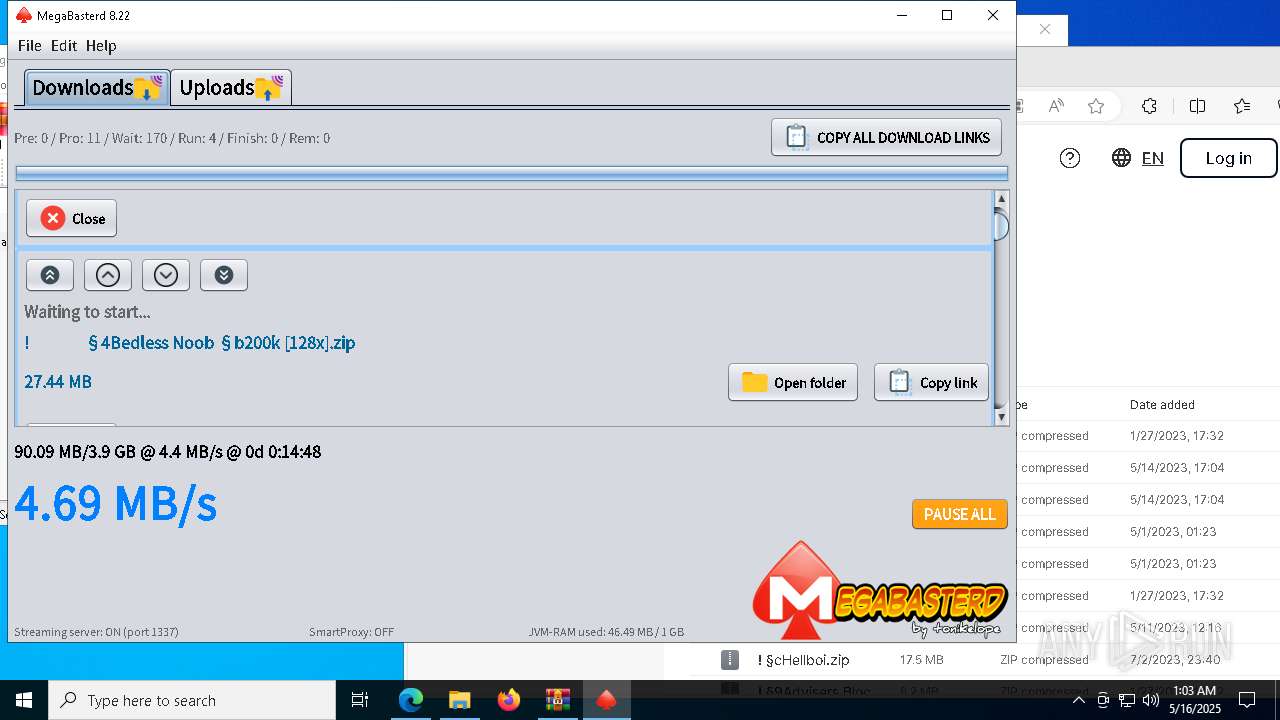This screenshot has width=1280, height=720.
Task: Click the browser Read aloud icon
Action: pos(1056,106)
